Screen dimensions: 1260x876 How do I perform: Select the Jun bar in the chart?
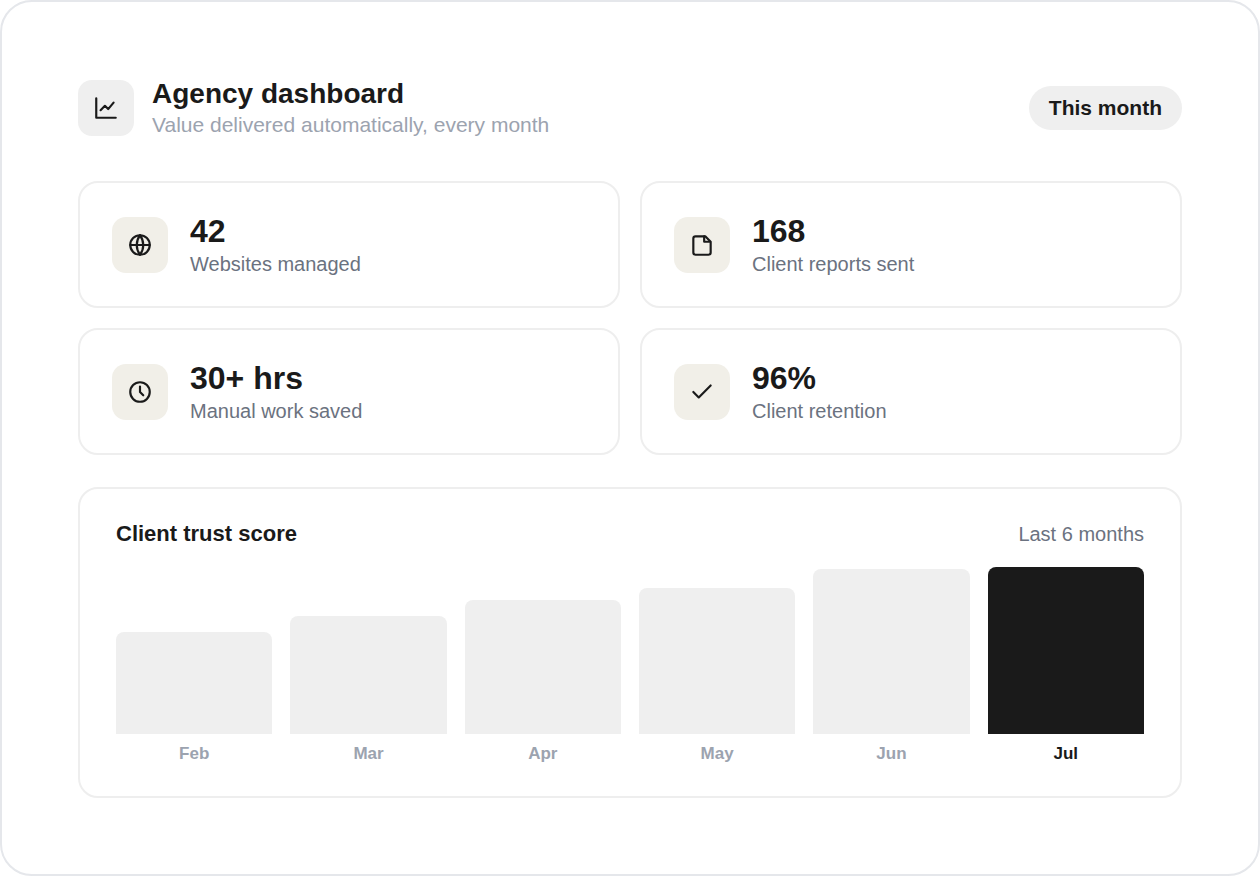(891, 651)
